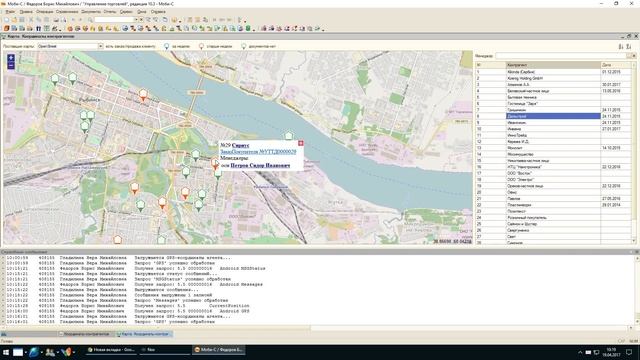Click the Менеджер input field
The width and height of the screenshot is (640, 360).
click(561, 56)
